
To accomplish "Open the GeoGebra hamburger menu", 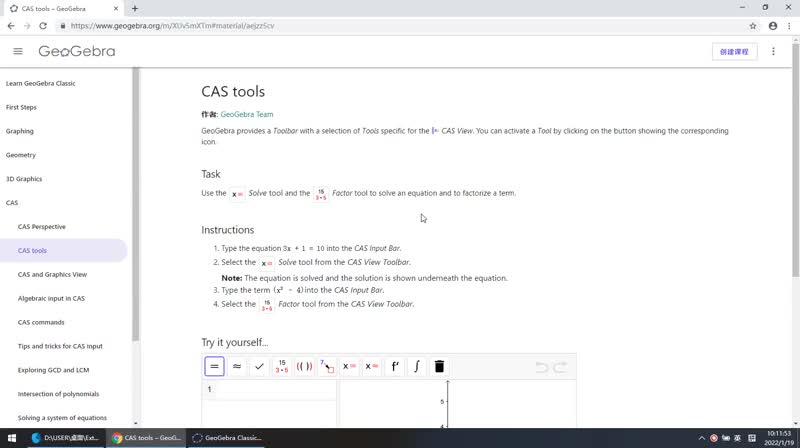I will (x=18, y=51).
